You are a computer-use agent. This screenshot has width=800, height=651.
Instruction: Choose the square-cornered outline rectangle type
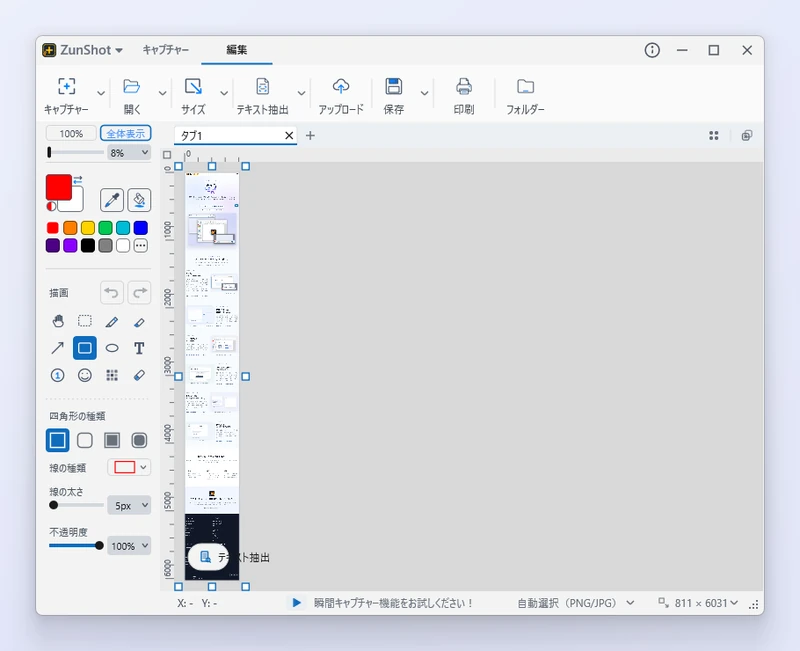point(58,440)
